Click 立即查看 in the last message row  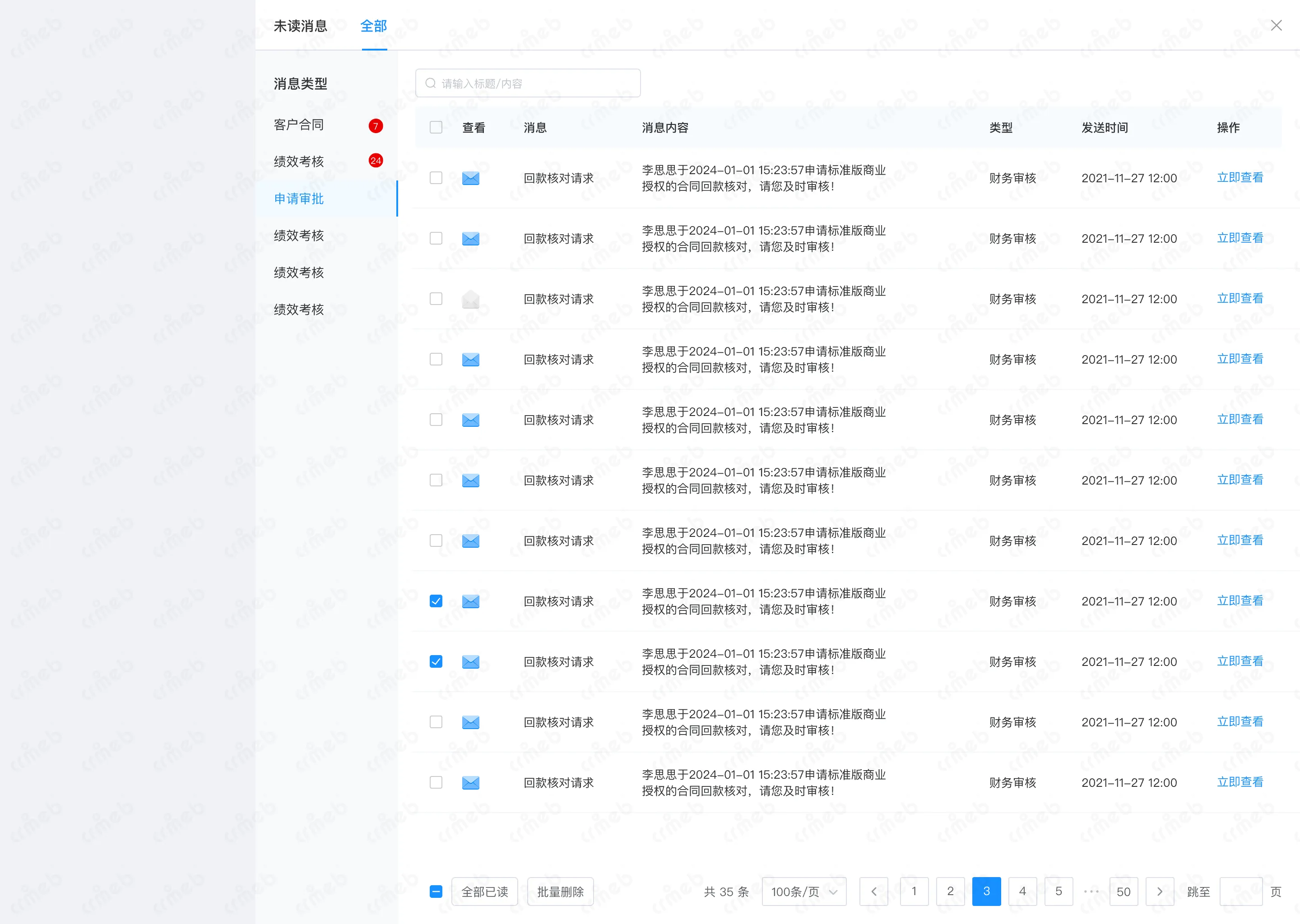click(1240, 782)
